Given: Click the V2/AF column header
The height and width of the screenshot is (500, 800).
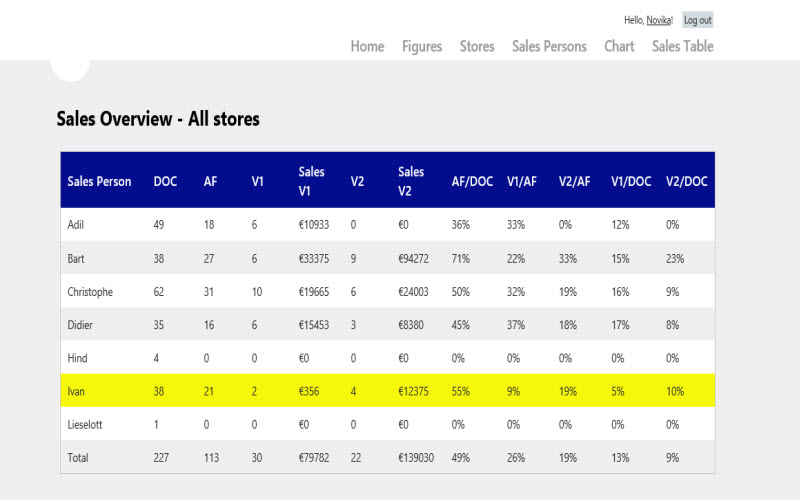Looking at the screenshot, I should [x=574, y=182].
